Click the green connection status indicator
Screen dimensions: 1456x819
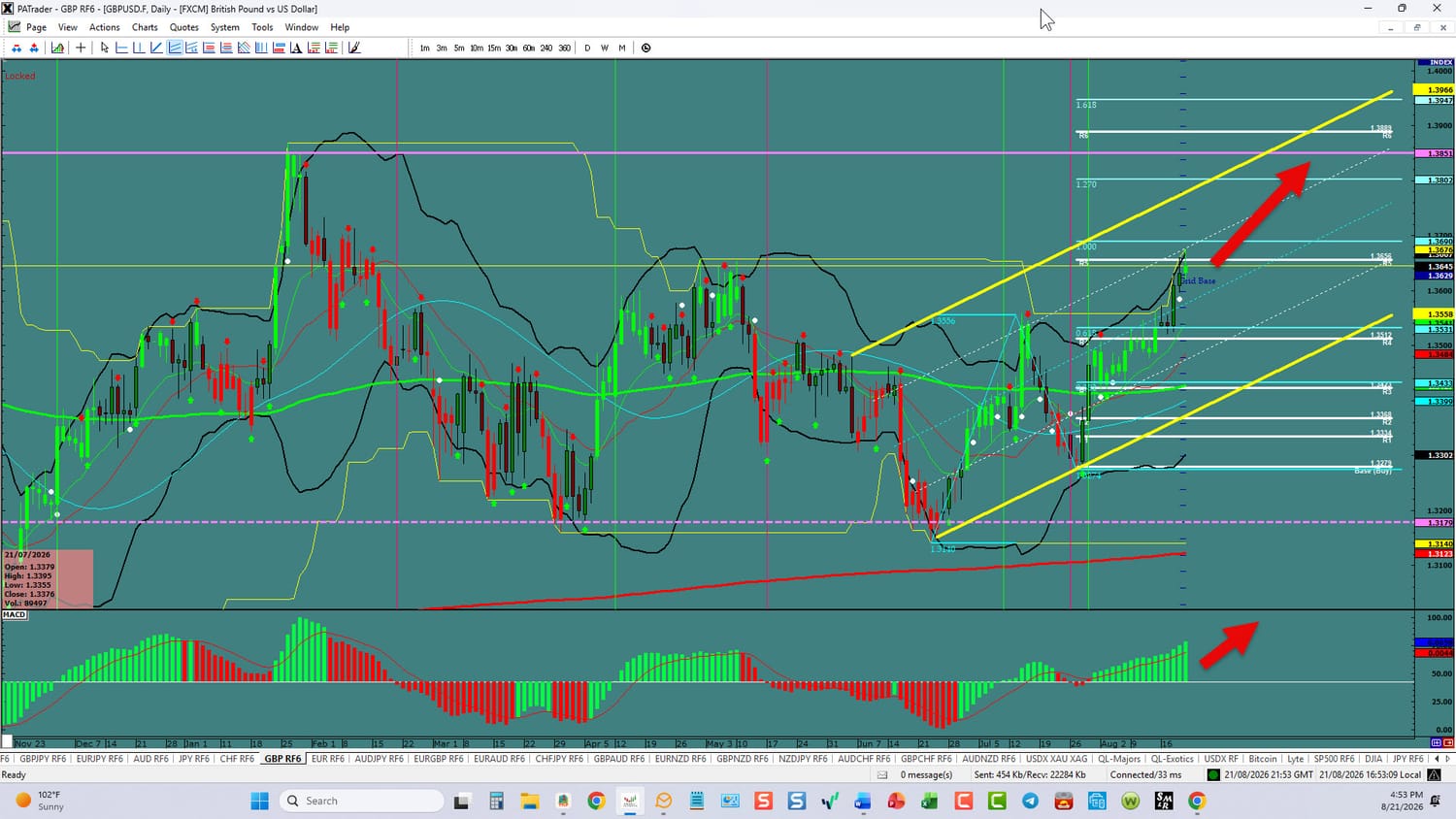[1213, 774]
